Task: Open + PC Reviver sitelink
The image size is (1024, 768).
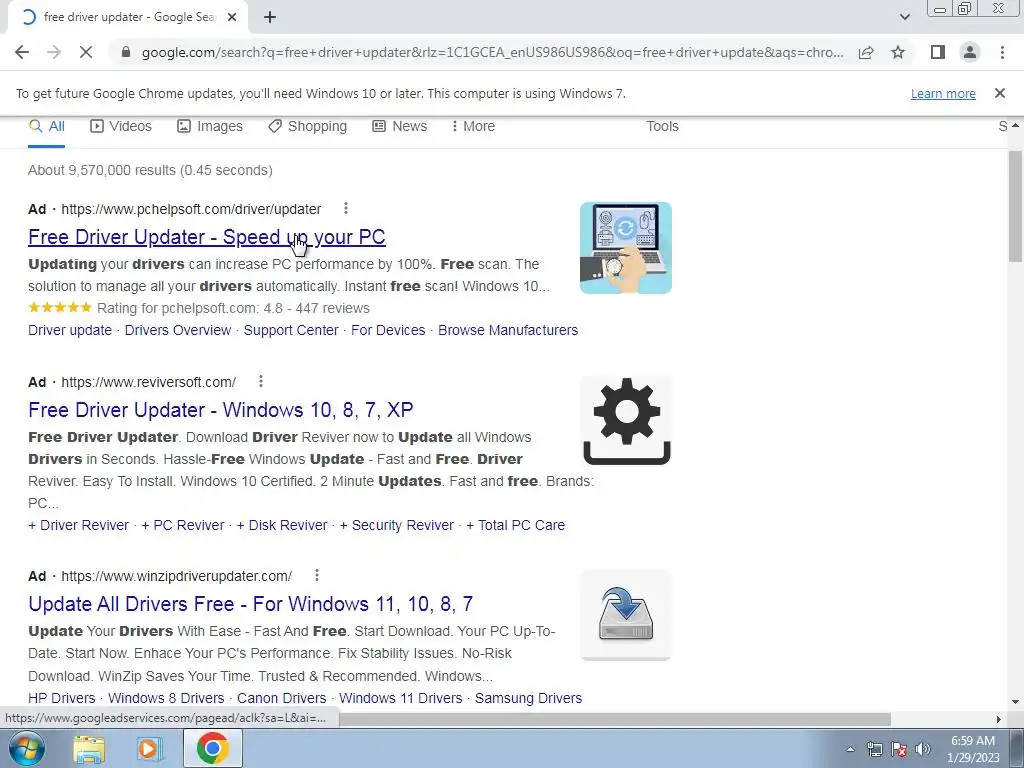Action: 183,525
